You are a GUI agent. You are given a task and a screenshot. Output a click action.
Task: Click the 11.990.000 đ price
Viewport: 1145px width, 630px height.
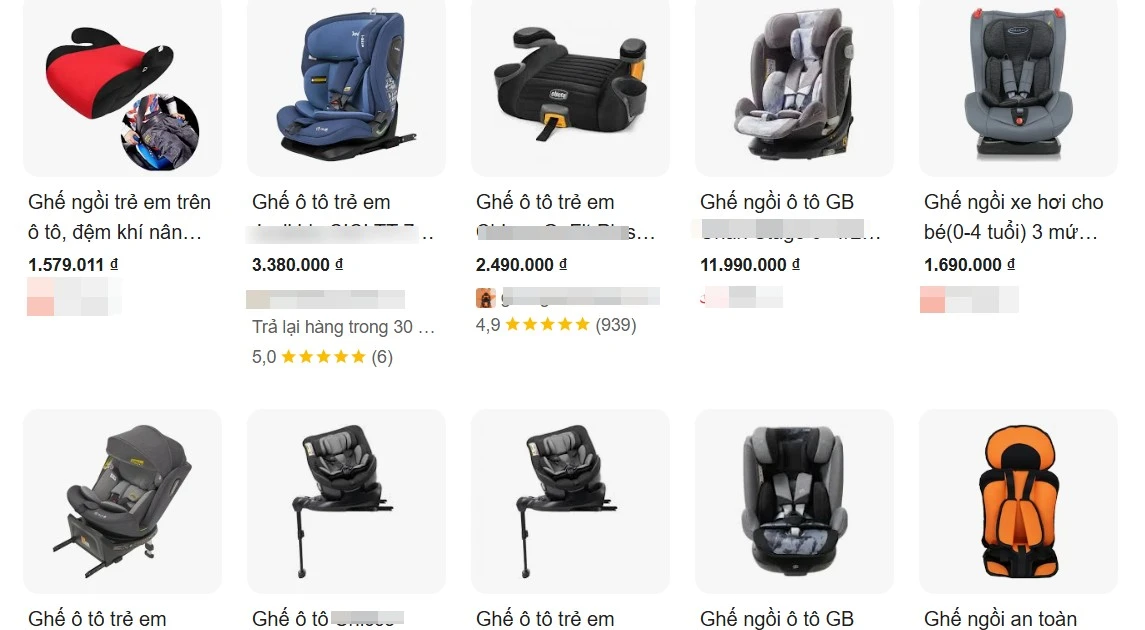[750, 265]
